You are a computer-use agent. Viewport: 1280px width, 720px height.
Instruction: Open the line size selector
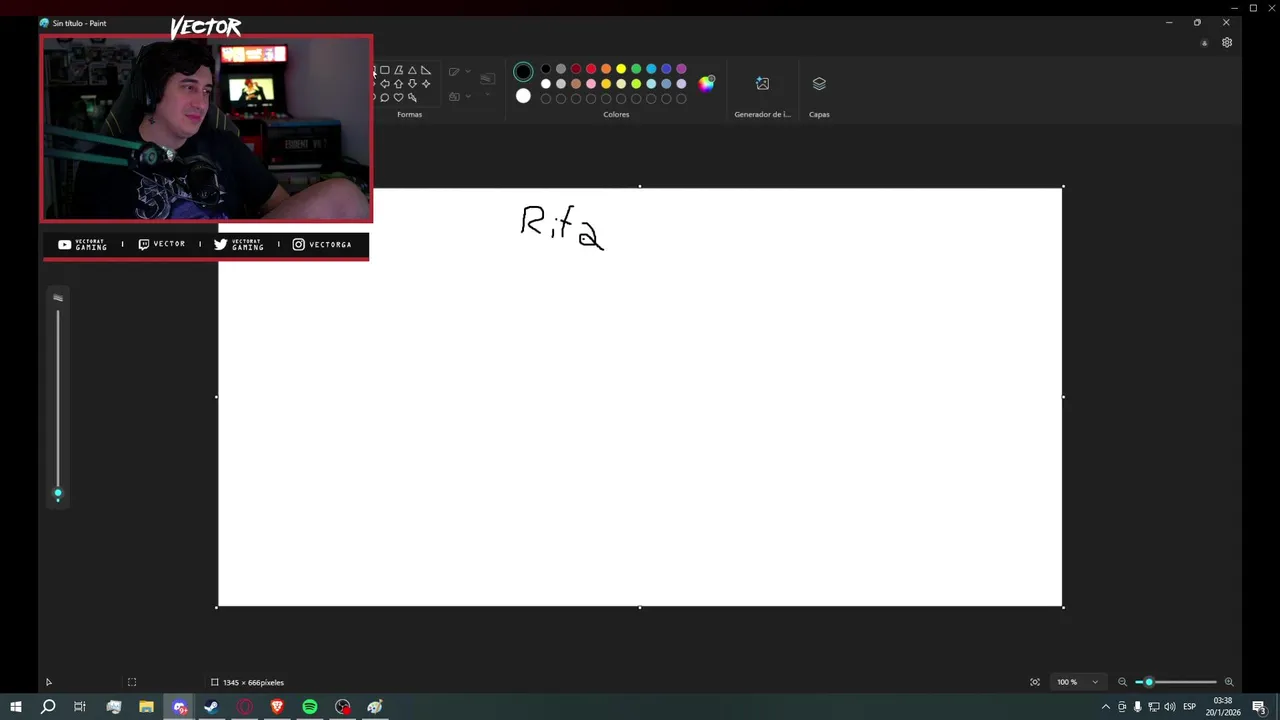487,82
